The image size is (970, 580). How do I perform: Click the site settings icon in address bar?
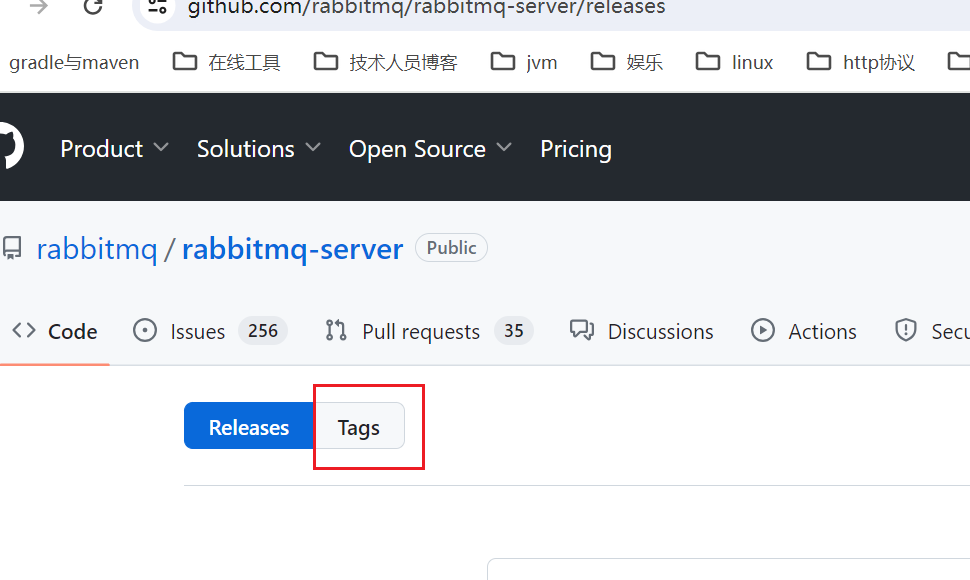pyautogui.click(x=158, y=7)
